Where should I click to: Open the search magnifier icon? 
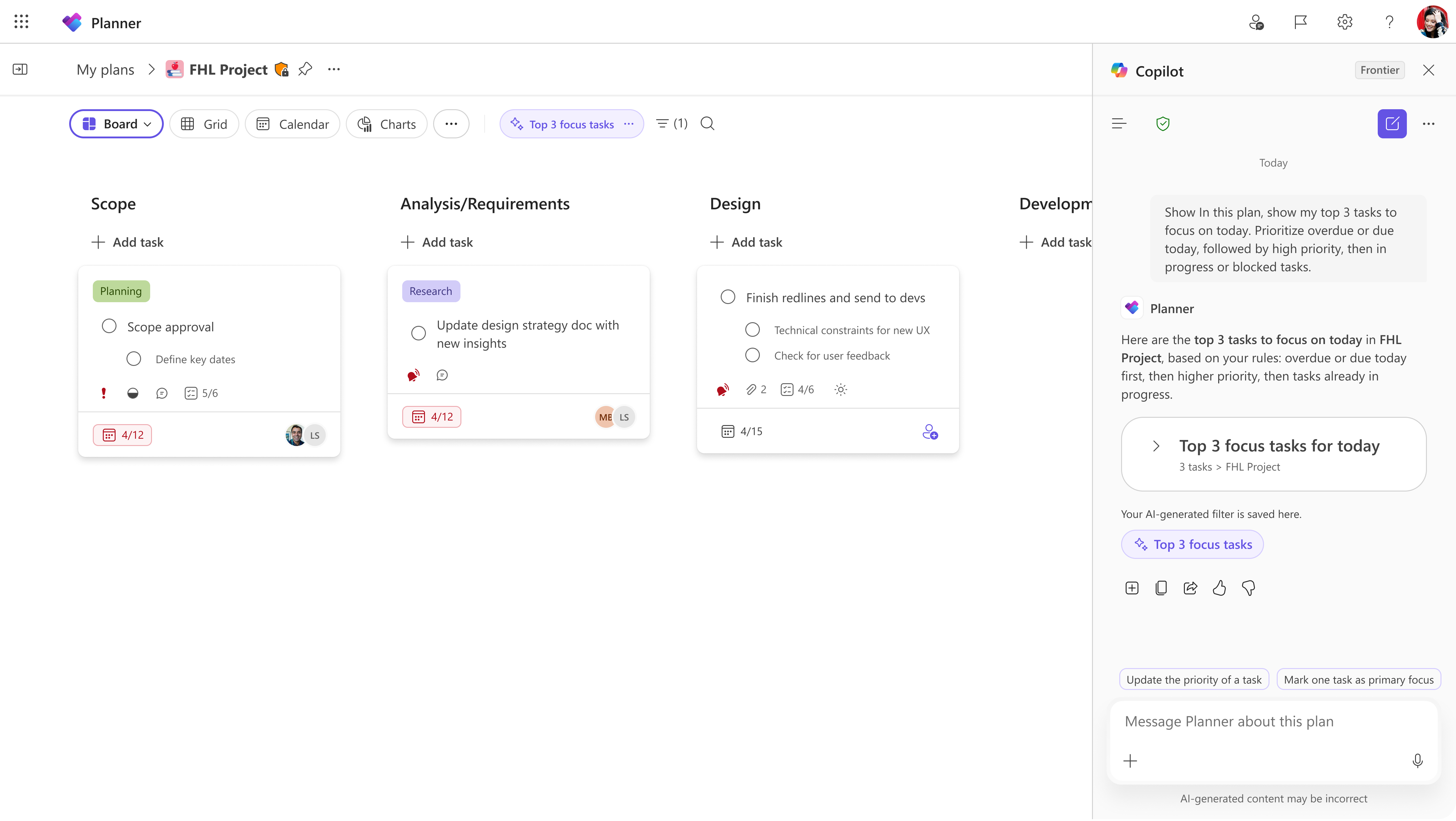click(707, 124)
